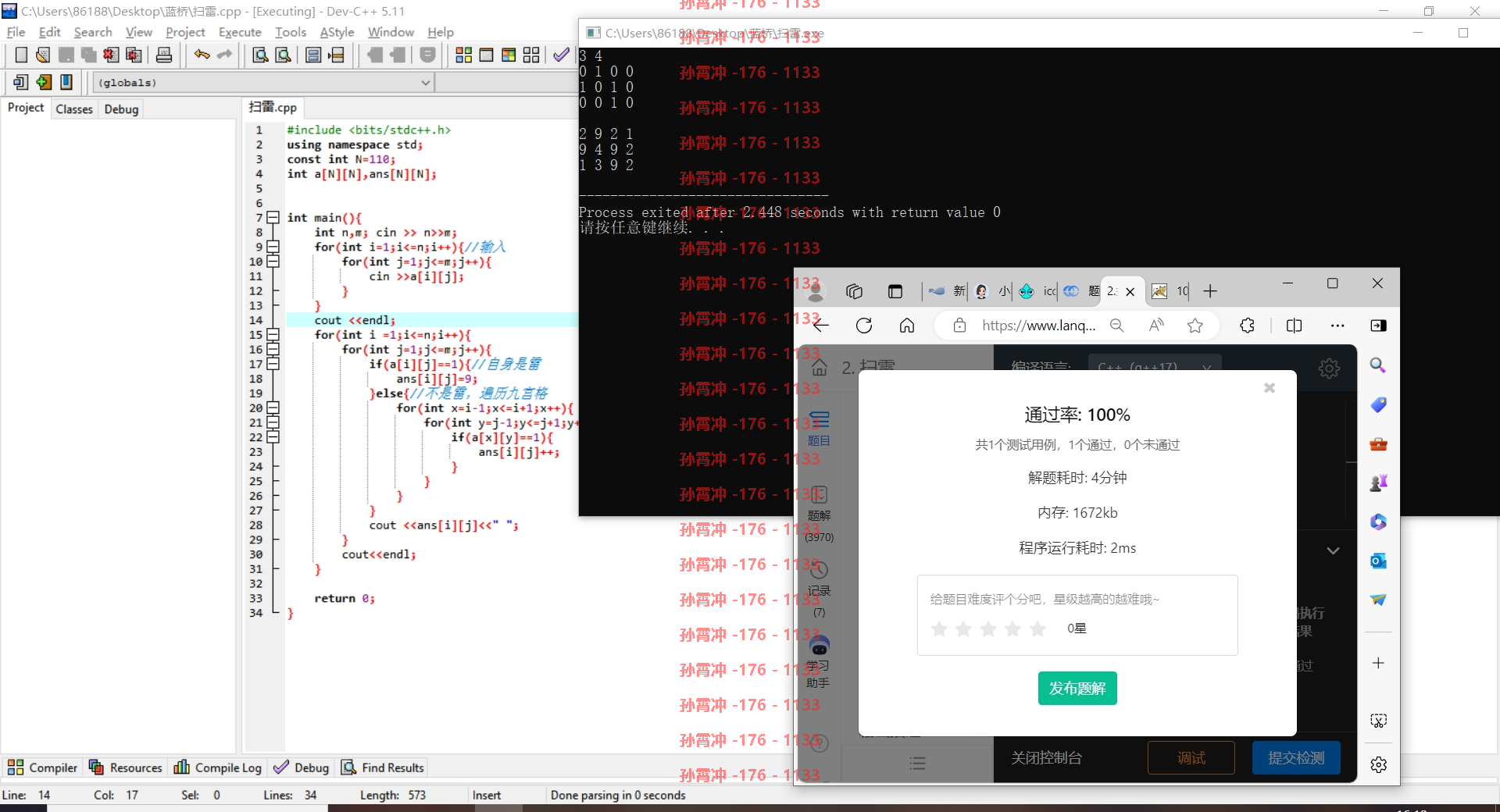Click the Close All files icon
Viewport: 1500px width, 812px height.
(x=134, y=55)
